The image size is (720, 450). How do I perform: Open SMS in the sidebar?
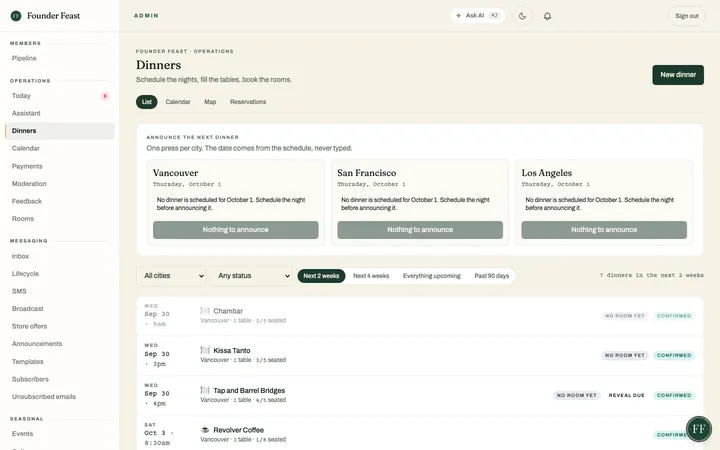tap(60, 291)
